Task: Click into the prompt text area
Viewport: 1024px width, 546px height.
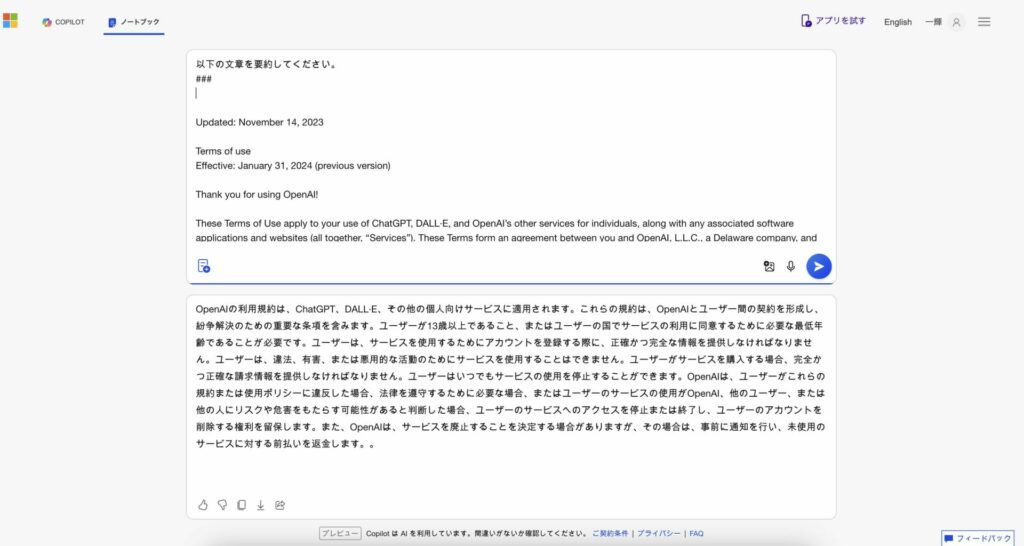Action: pyautogui.click(x=511, y=151)
